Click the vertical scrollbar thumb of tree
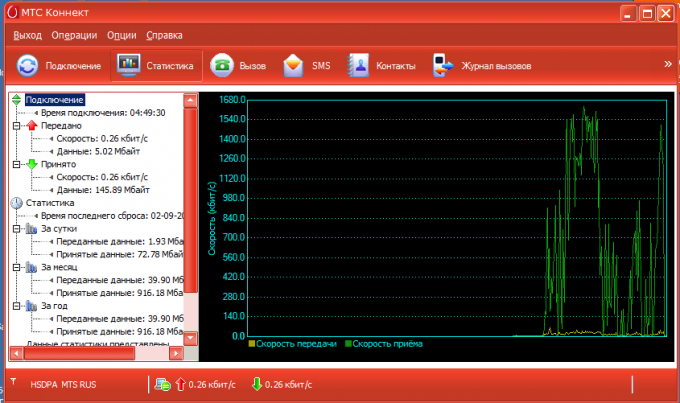 (x=191, y=200)
